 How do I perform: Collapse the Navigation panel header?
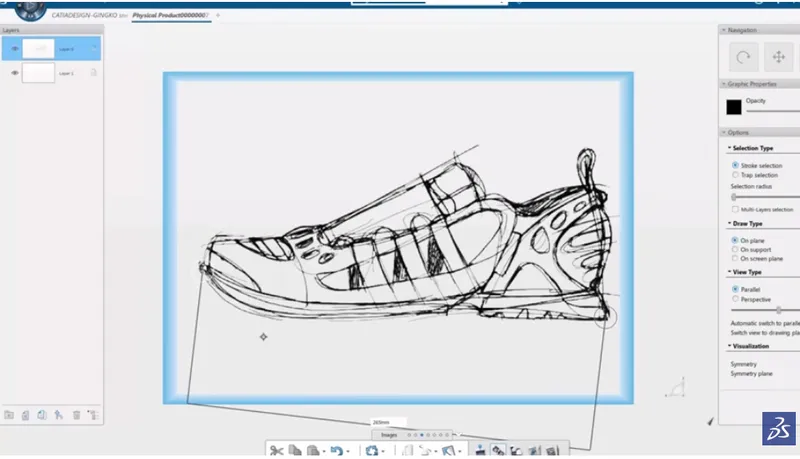pos(723,30)
